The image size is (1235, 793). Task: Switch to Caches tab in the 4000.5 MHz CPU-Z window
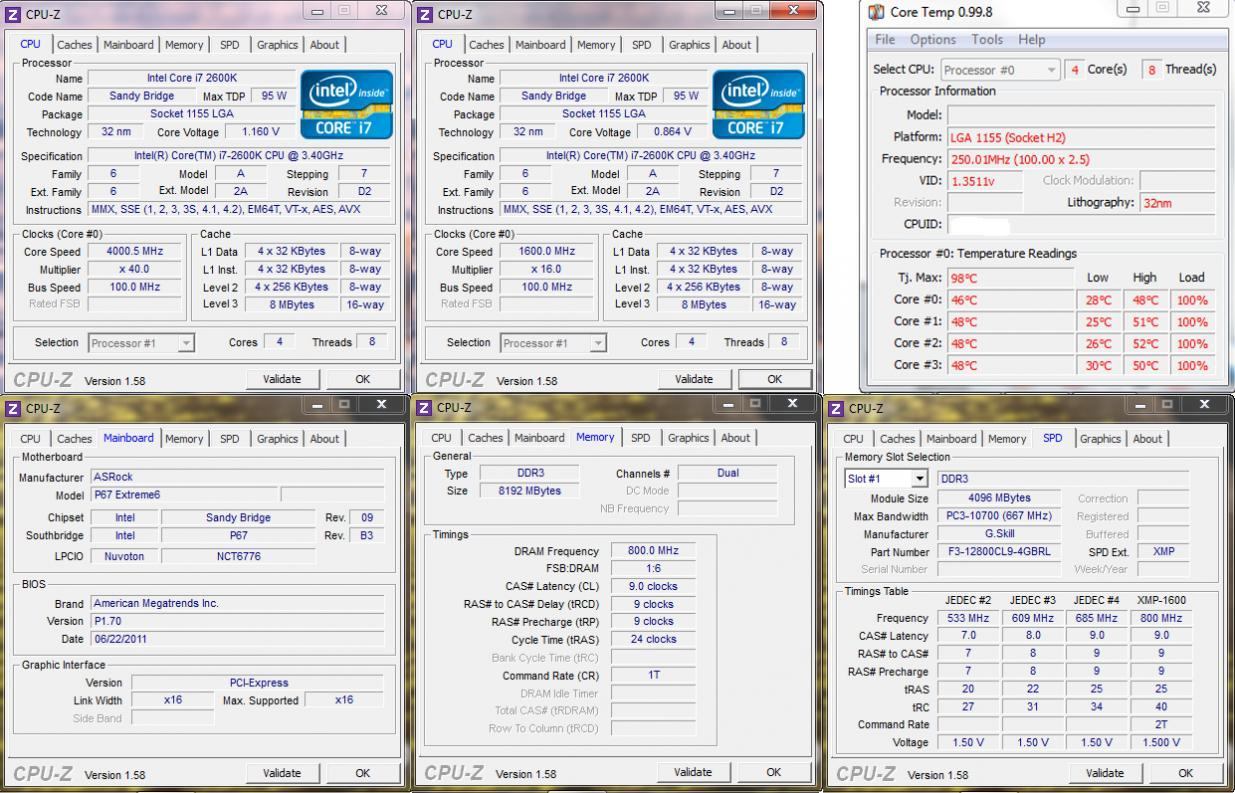(75, 45)
